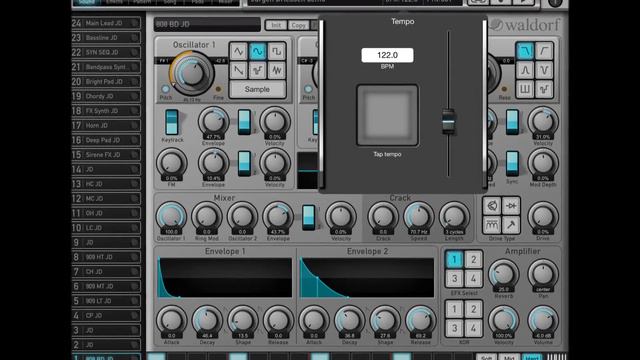Select the sample-and-hold waveform in Oscillator 1

pos(258,70)
